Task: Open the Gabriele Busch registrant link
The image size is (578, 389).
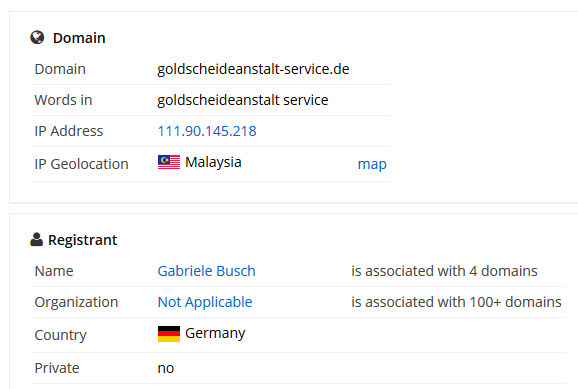Action: coord(206,271)
